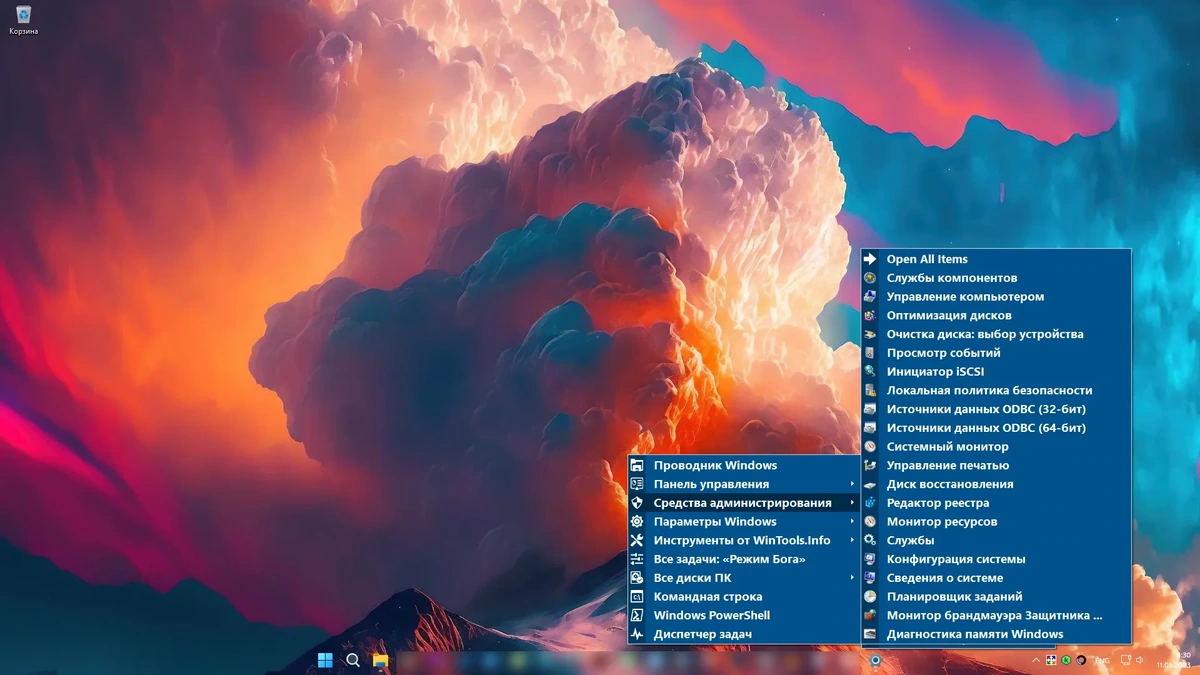
Task: Click the Просмотр событий icon
Action: coord(870,353)
